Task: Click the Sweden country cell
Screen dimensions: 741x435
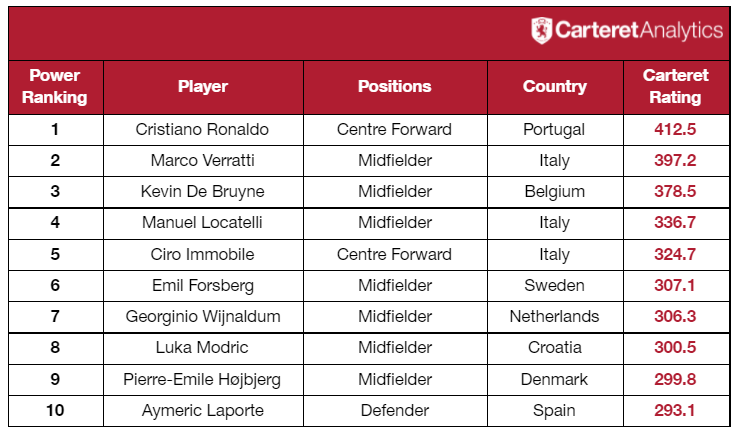Action: (555, 286)
